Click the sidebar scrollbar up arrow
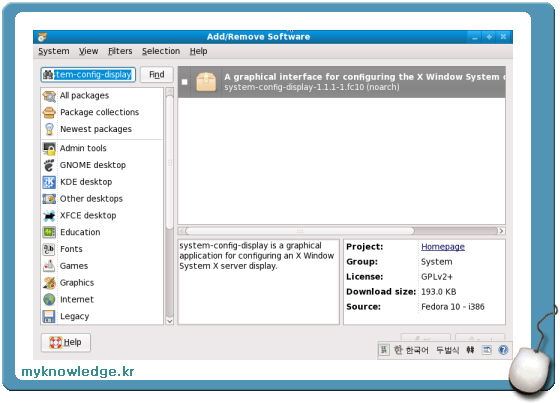560x403 pixels. tap(170, 92)
